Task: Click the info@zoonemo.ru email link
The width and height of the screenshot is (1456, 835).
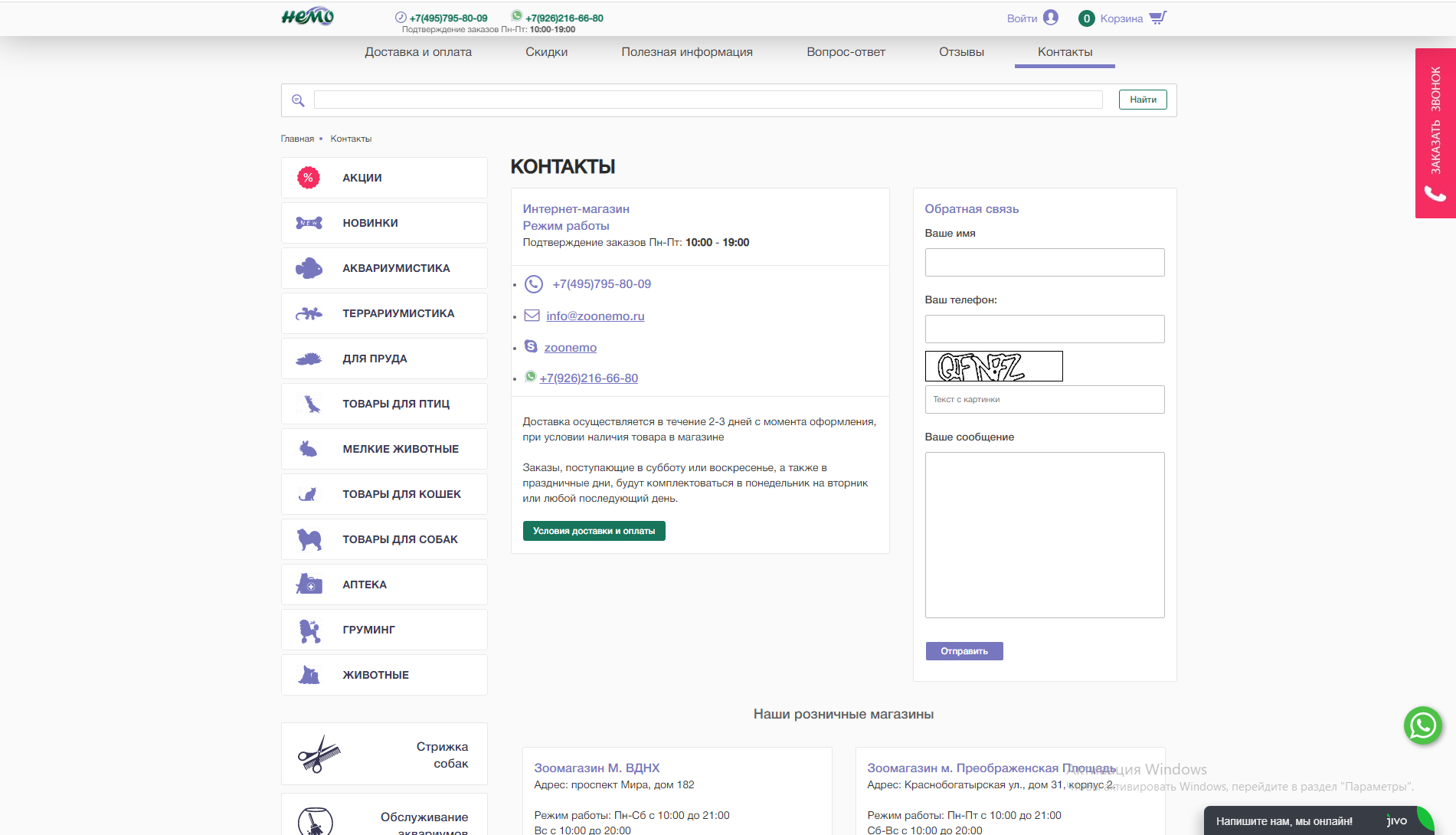Action: [x=595, y=316]
